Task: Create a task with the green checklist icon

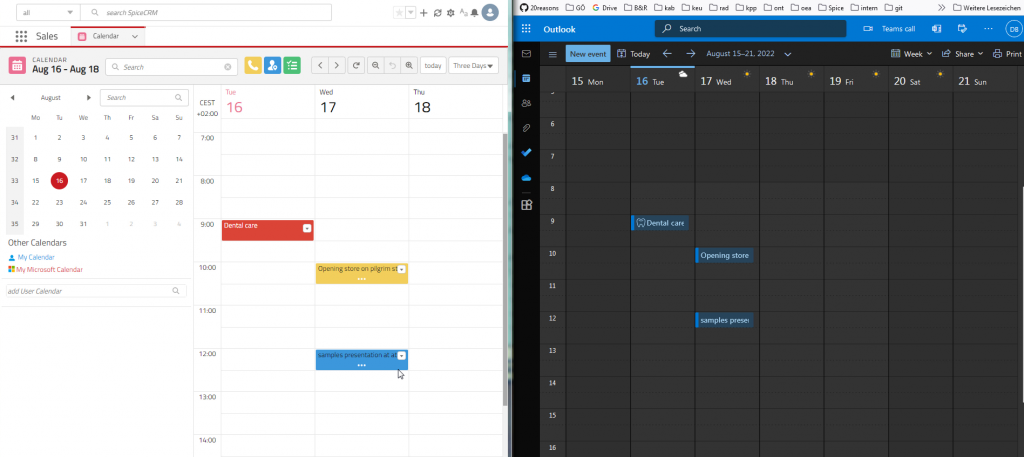Action: click(x=292, y=65)
